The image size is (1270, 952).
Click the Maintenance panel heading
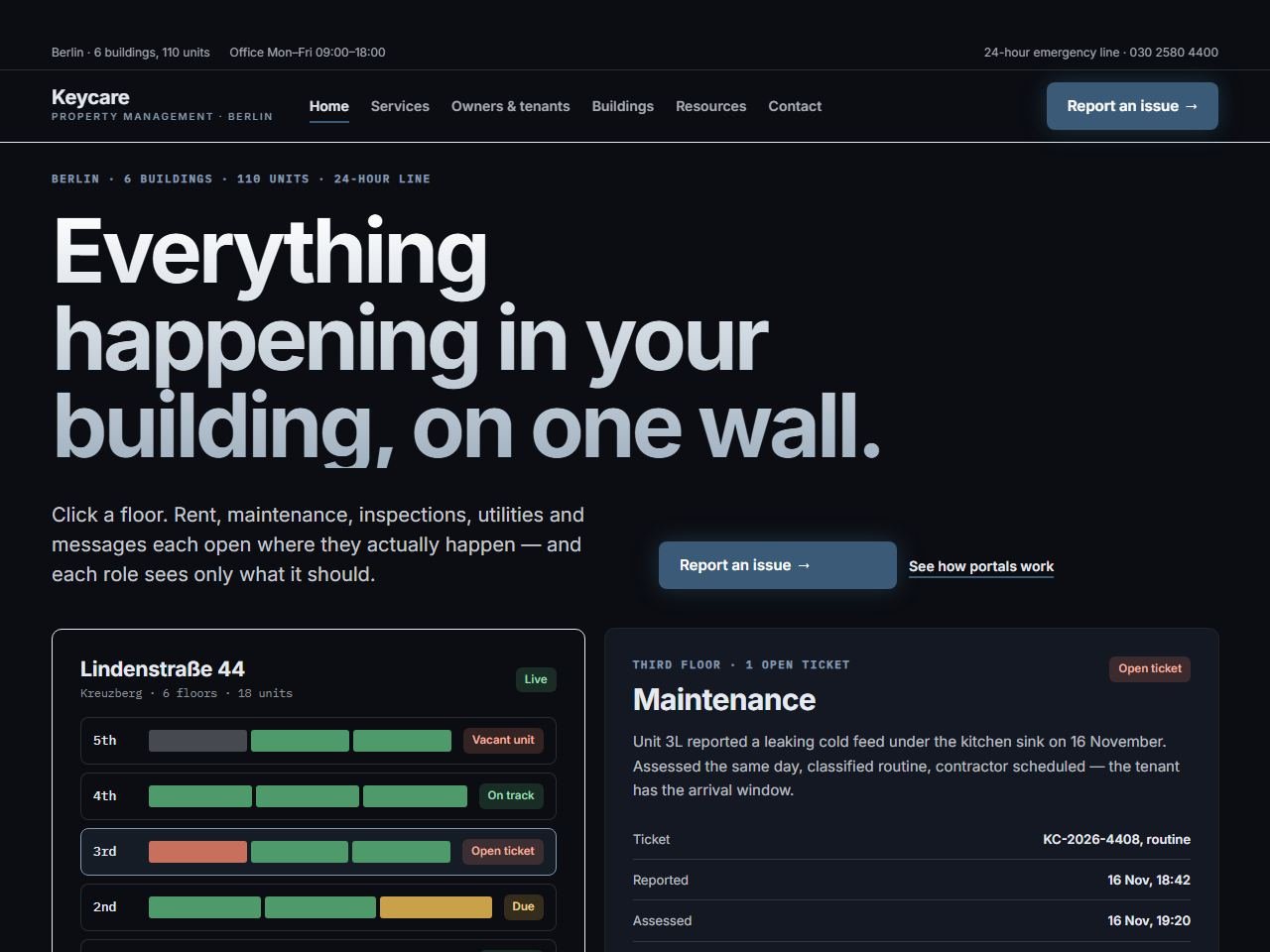[x=724, y=700]
